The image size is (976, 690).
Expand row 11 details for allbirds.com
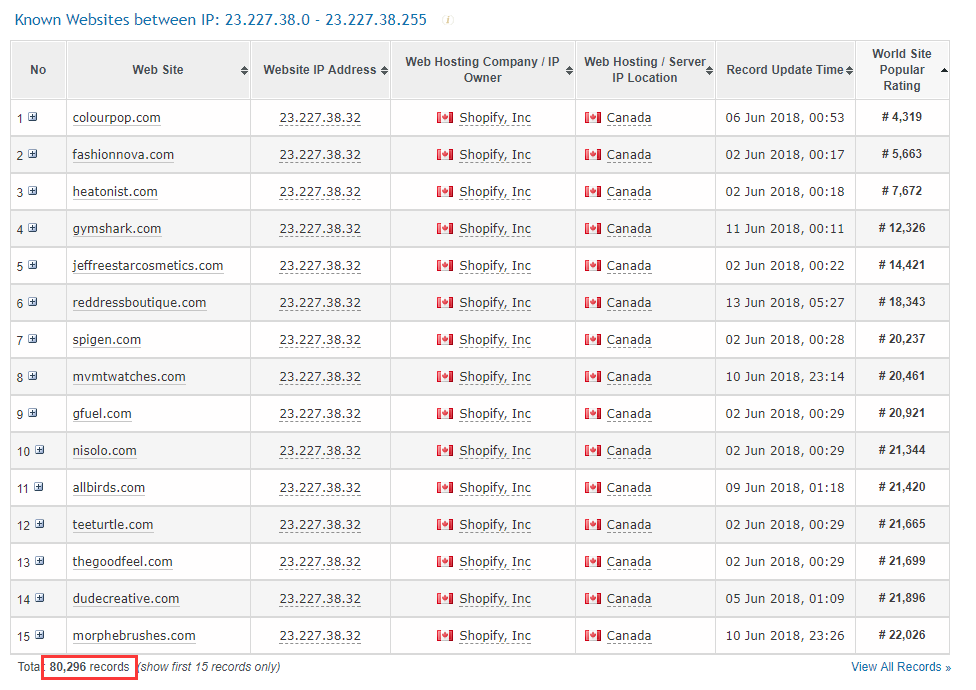click(39, 487)
